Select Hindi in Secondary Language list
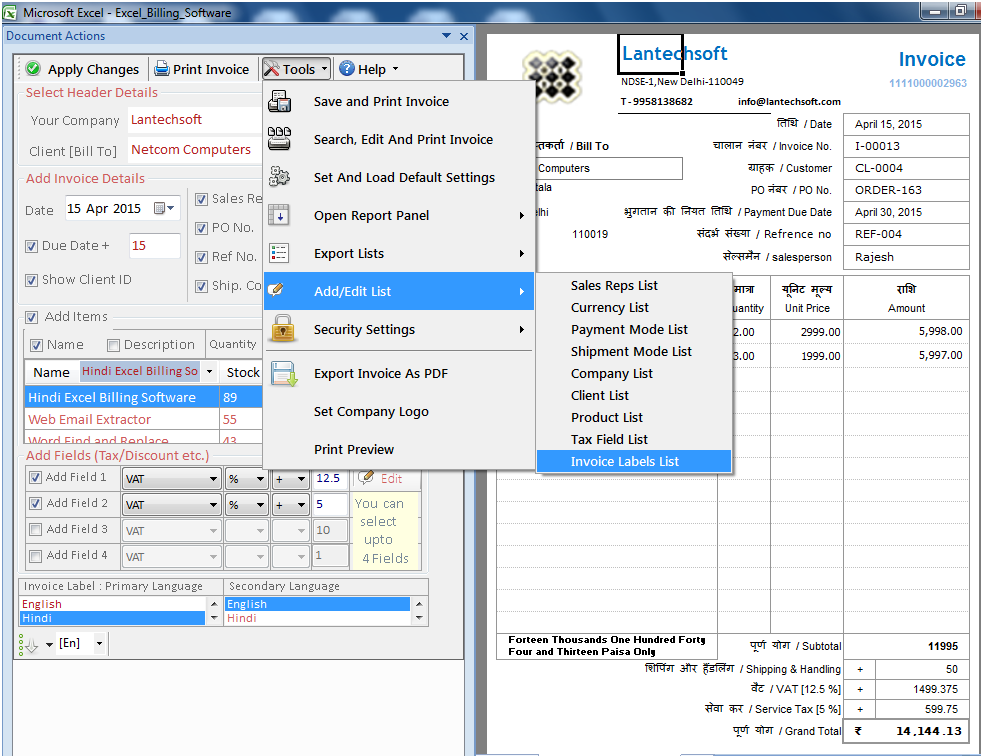Image resolution: width=981 pixels, height=756 pixels. pyautogui.click(x=317, y=618)
